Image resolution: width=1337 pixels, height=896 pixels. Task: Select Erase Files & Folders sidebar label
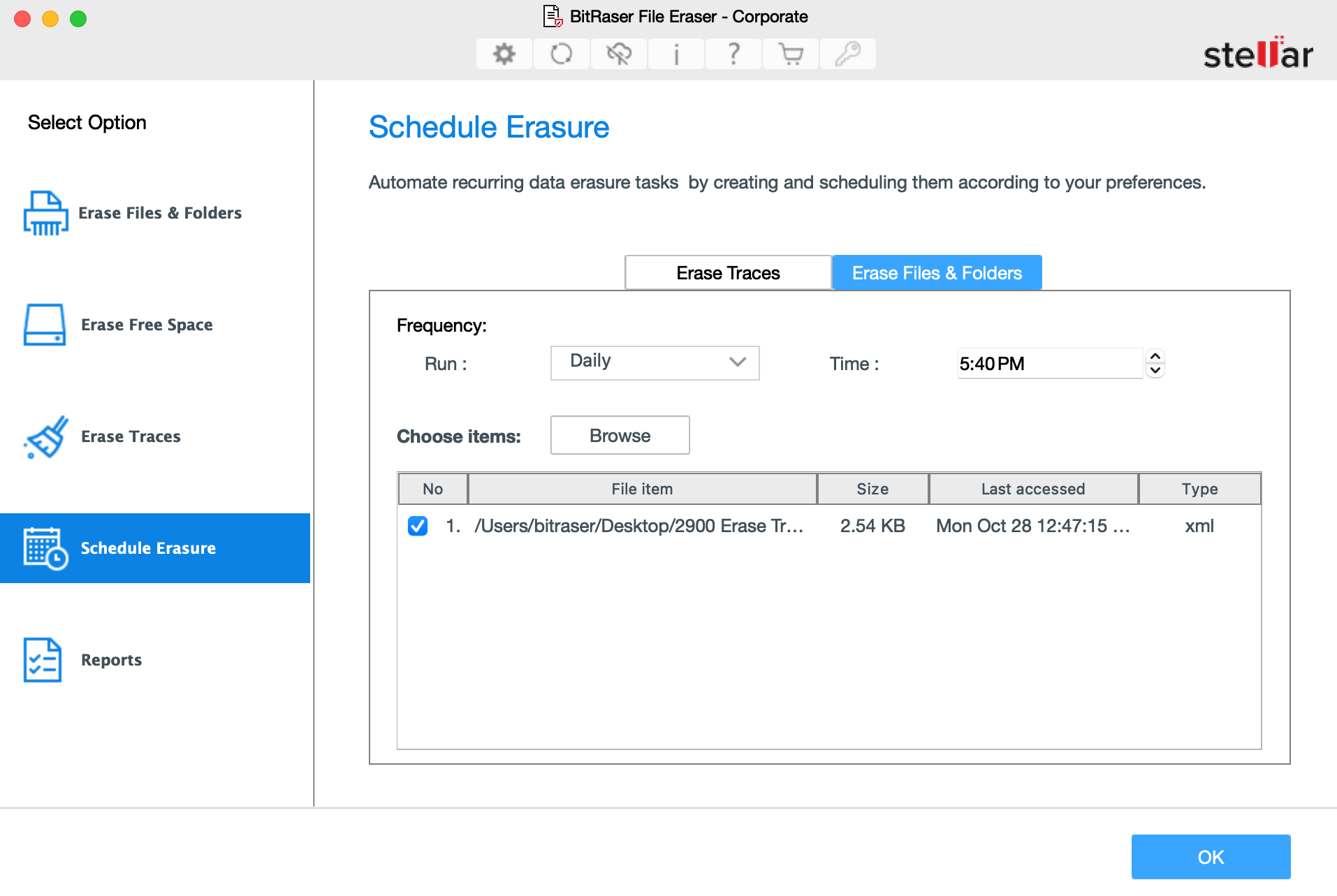160,213
